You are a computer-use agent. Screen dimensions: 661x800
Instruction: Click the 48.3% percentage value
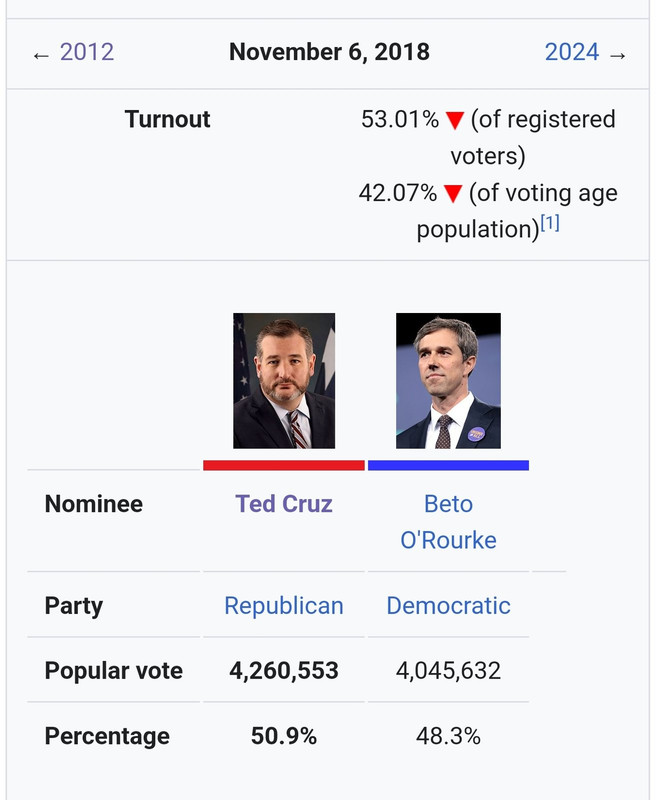[x=448, y=737]
